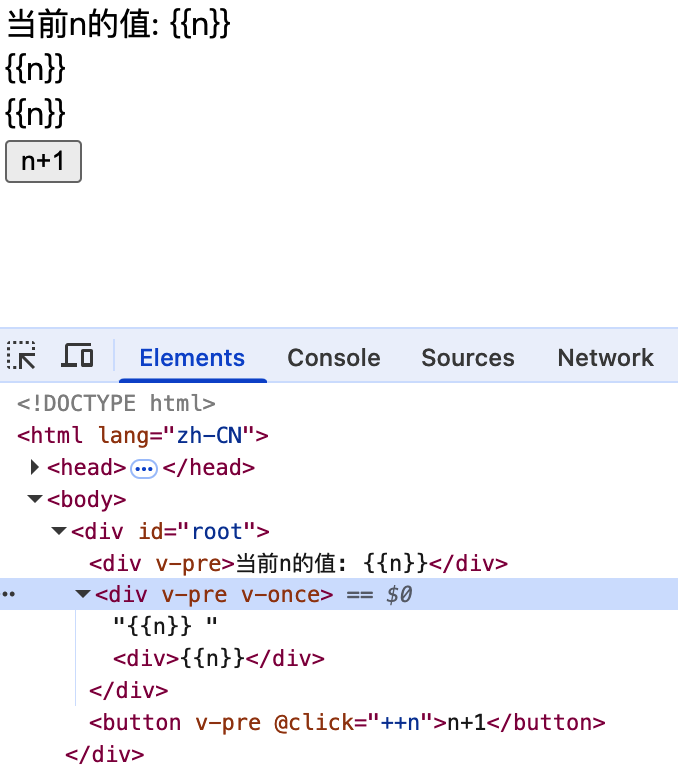Toggle the device toolbar icon
Screen dimensions: 678x772
point(77,355)
